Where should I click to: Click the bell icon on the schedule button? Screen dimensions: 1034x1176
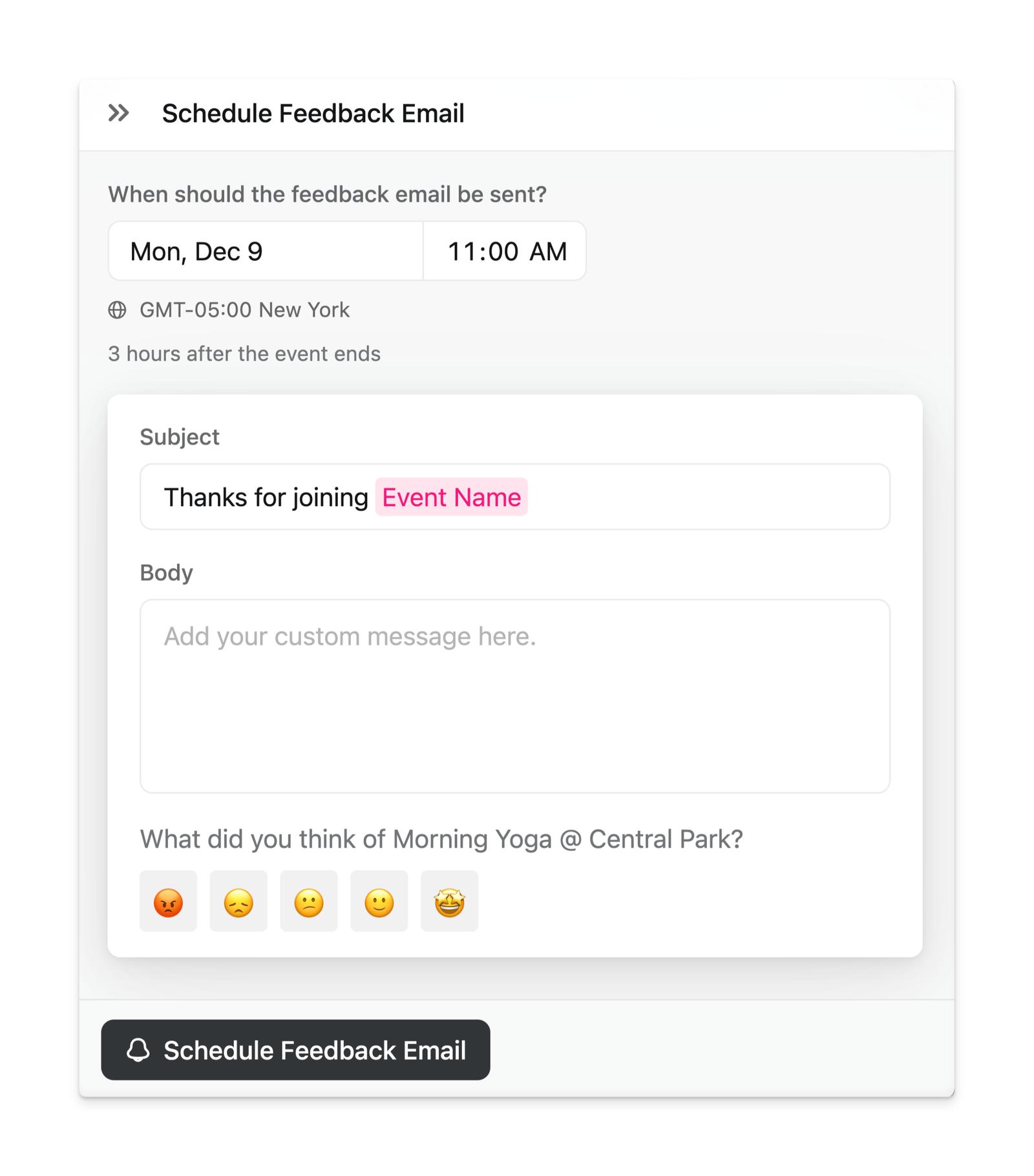pyautogui.click(x=138, y=1050)
